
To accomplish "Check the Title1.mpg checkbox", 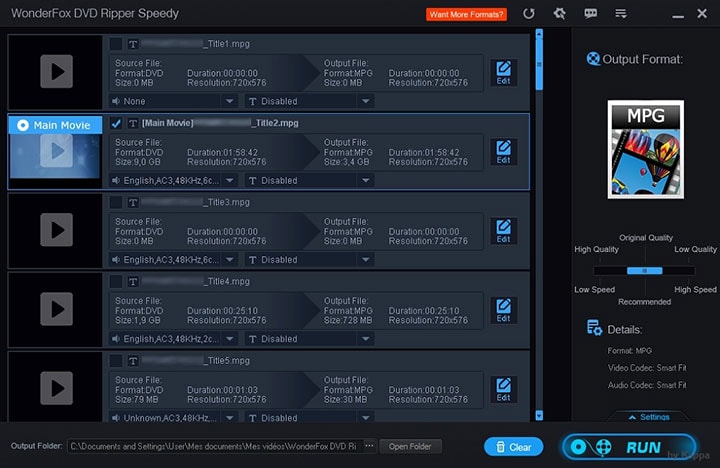I will [116, 44].
